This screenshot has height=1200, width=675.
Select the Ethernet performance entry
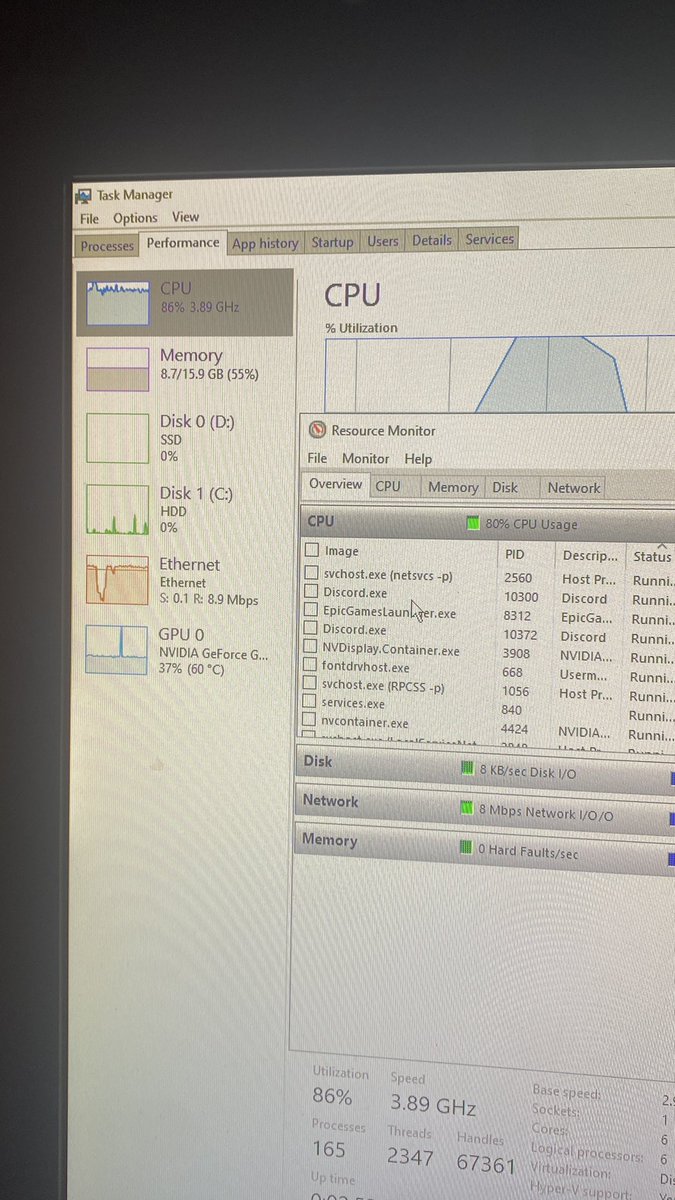pos(186,581)
